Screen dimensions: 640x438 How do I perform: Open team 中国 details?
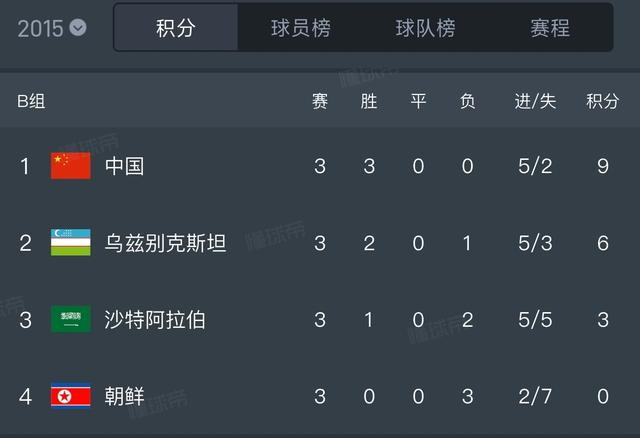(125, 166)
